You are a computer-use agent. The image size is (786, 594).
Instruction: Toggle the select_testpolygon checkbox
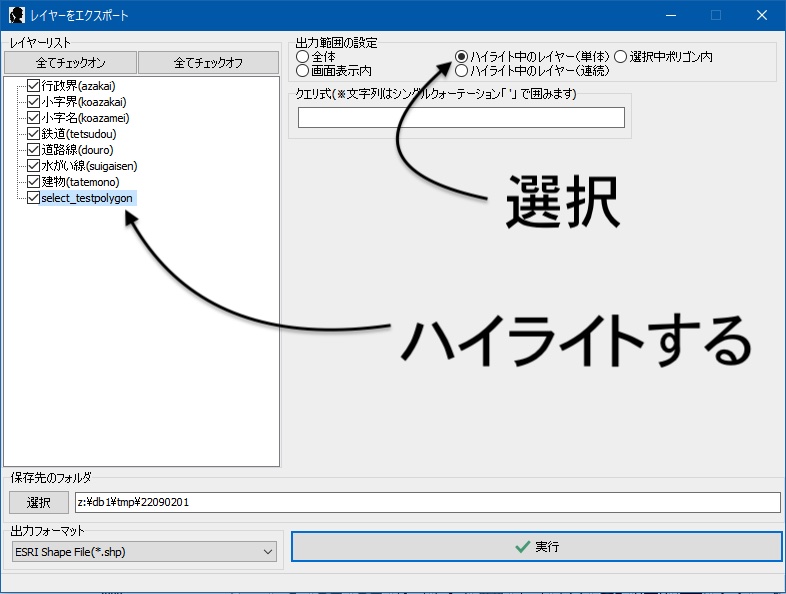[x=33, y=198]
